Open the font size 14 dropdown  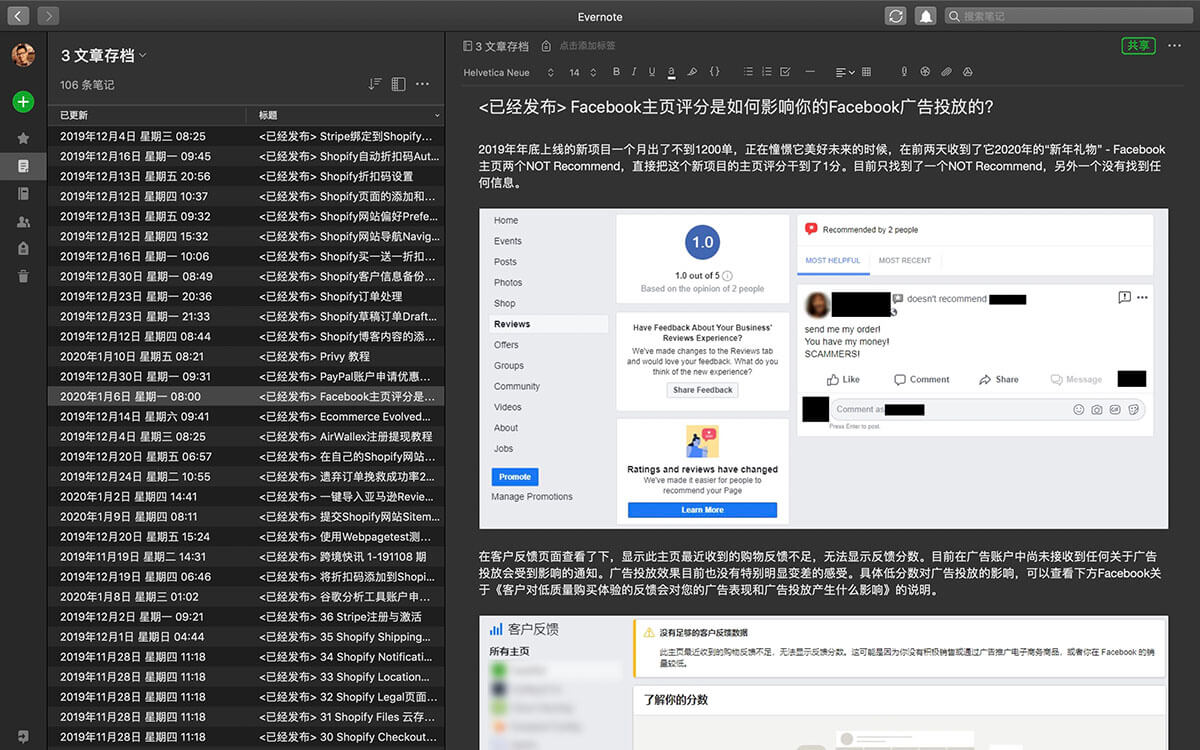[583, 72]
